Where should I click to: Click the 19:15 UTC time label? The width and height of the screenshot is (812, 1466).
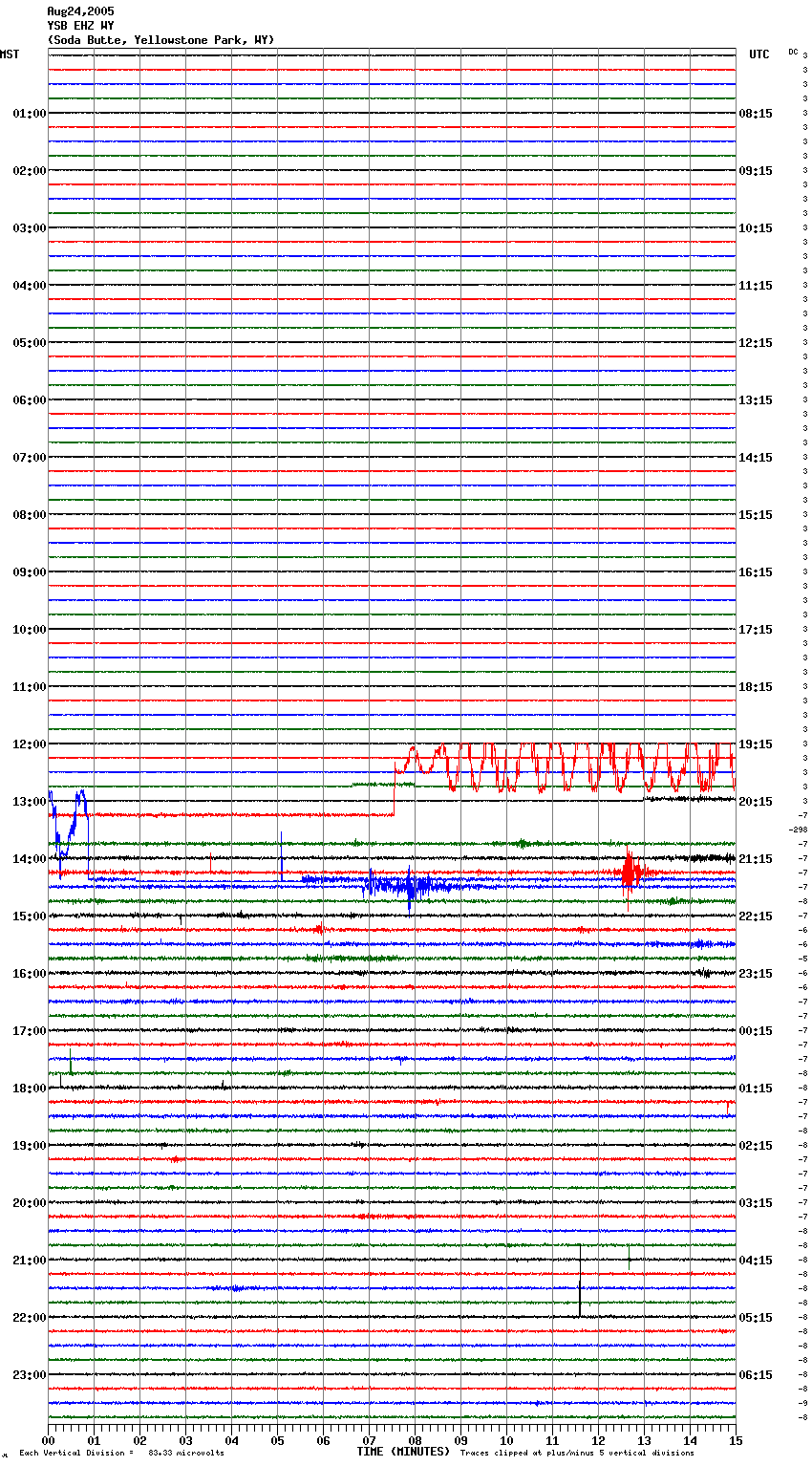[756, 744]
